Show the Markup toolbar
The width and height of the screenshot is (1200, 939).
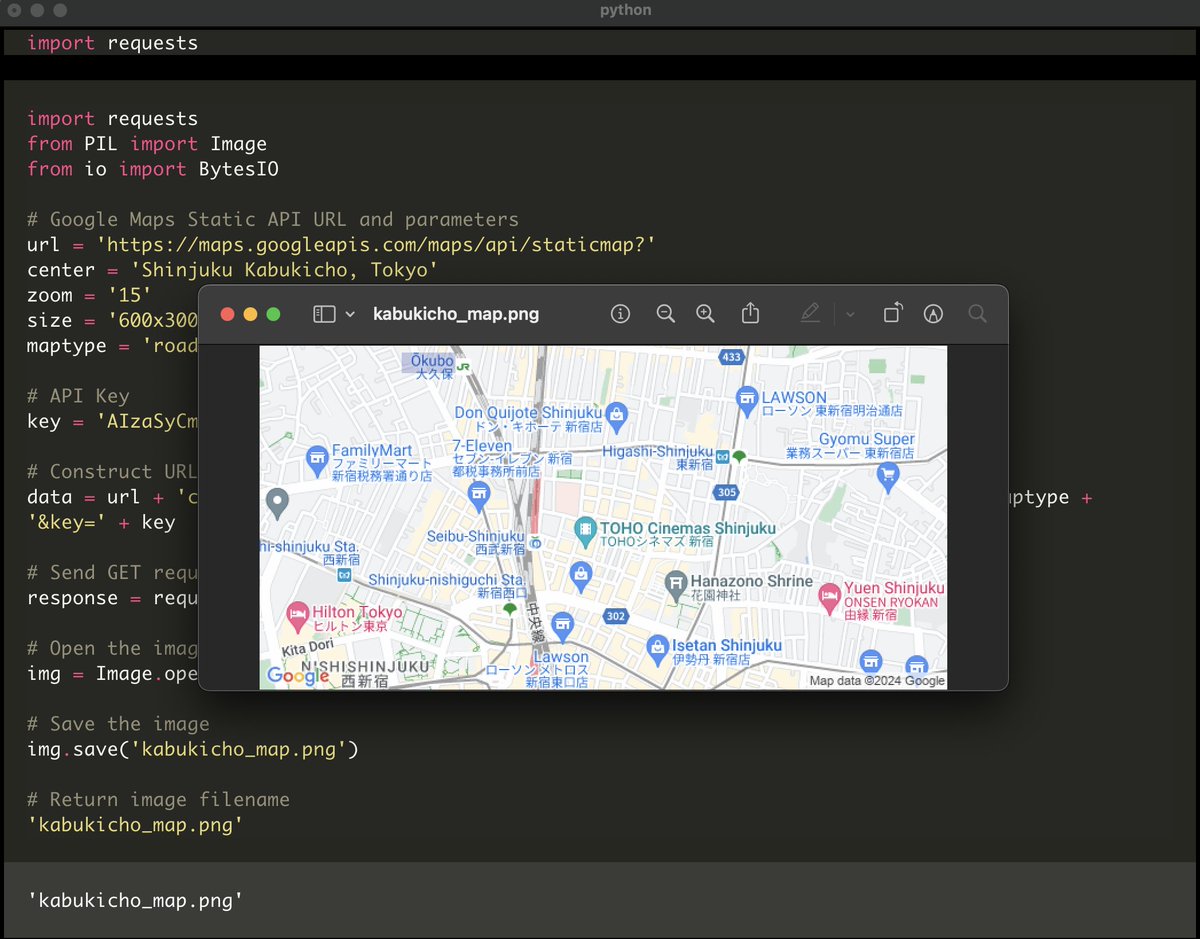(x=933, y=314)
